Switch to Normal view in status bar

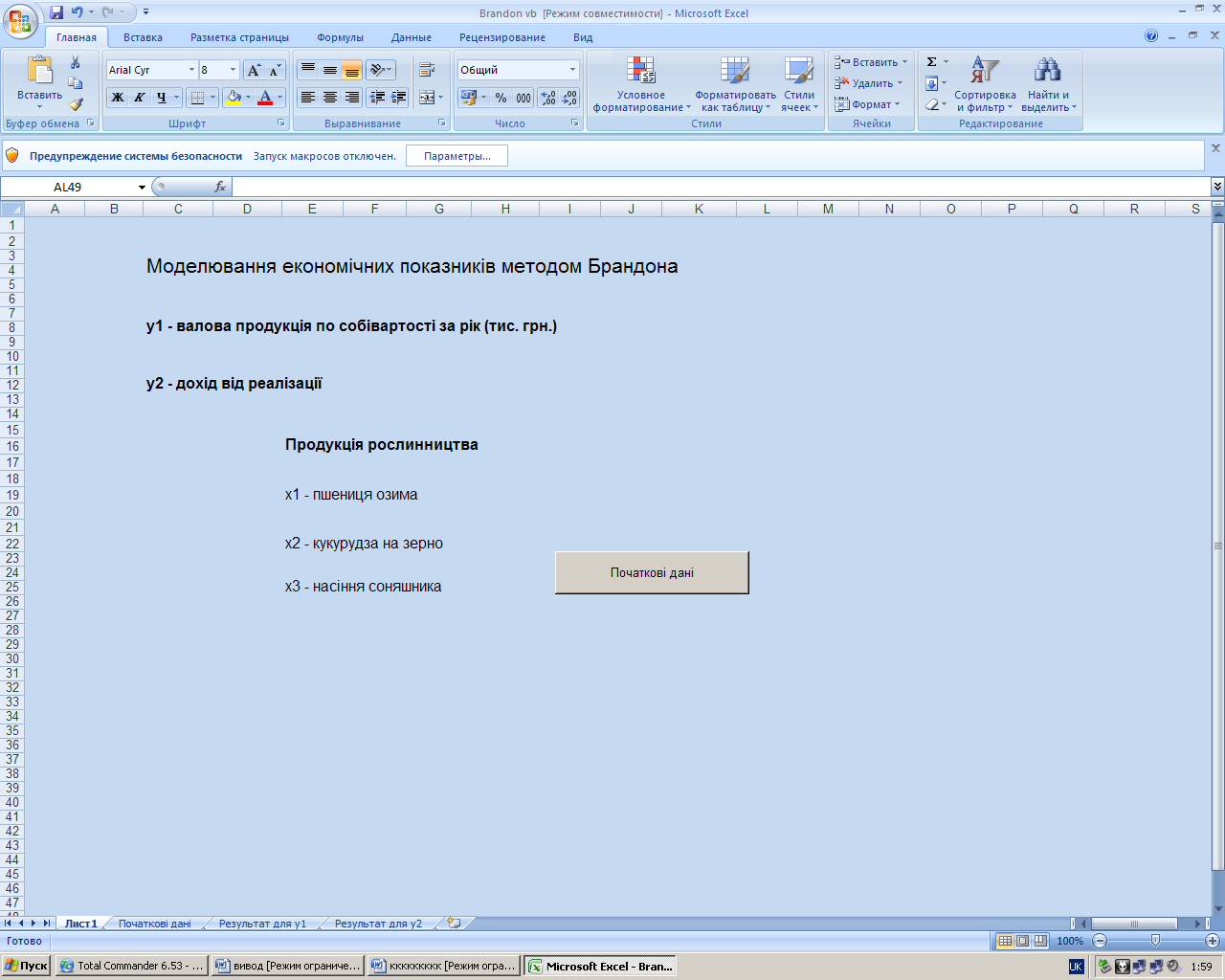click(x=1005, y=941)
